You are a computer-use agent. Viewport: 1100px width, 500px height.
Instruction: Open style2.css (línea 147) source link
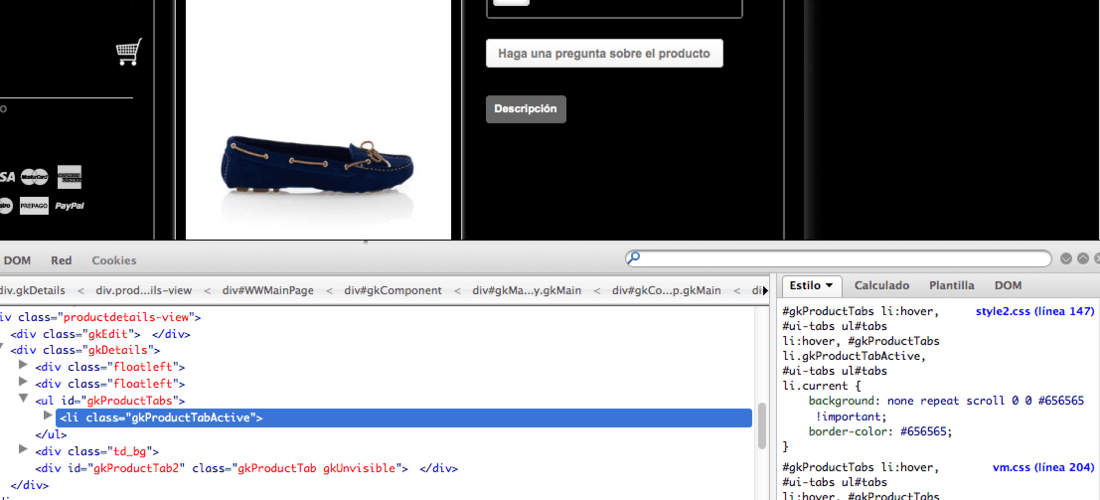pos(1035,311)
